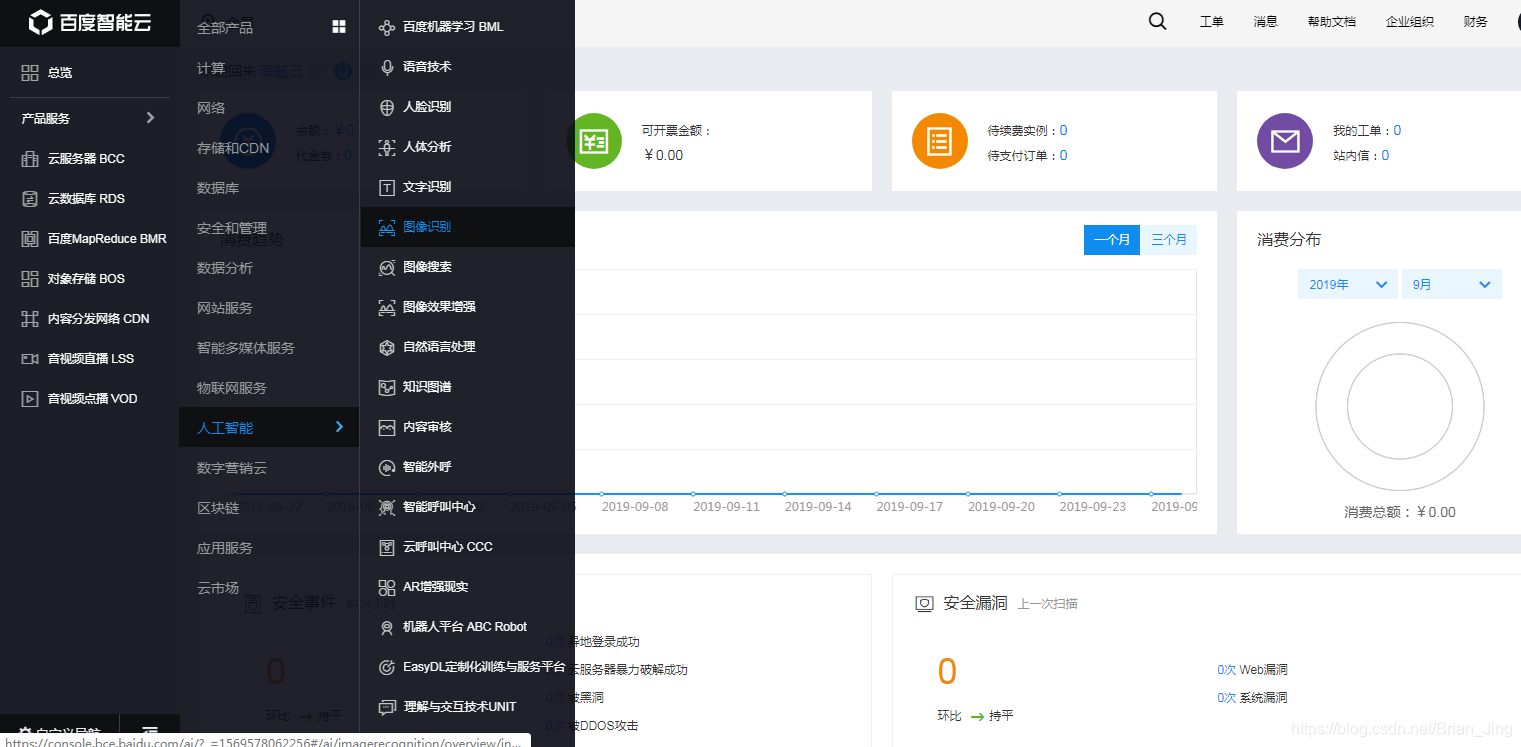
Task: Select the 区块链 category
Action: pyautogui.click(x=218, y=508)
